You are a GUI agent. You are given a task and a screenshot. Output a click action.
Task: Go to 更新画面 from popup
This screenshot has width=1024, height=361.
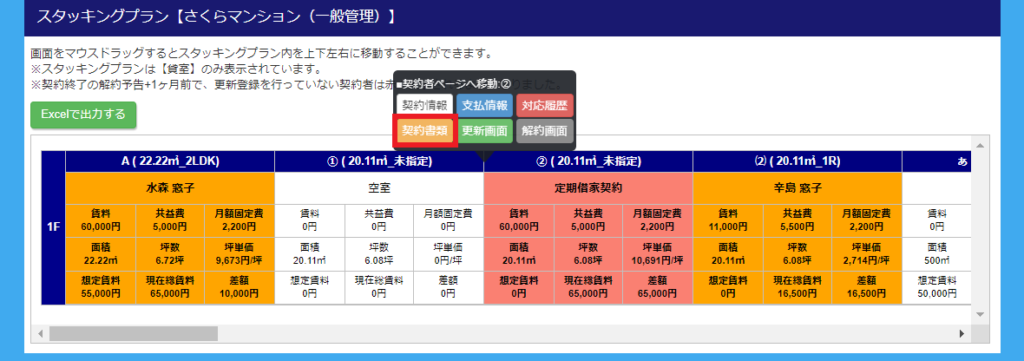tap(484, 131)
